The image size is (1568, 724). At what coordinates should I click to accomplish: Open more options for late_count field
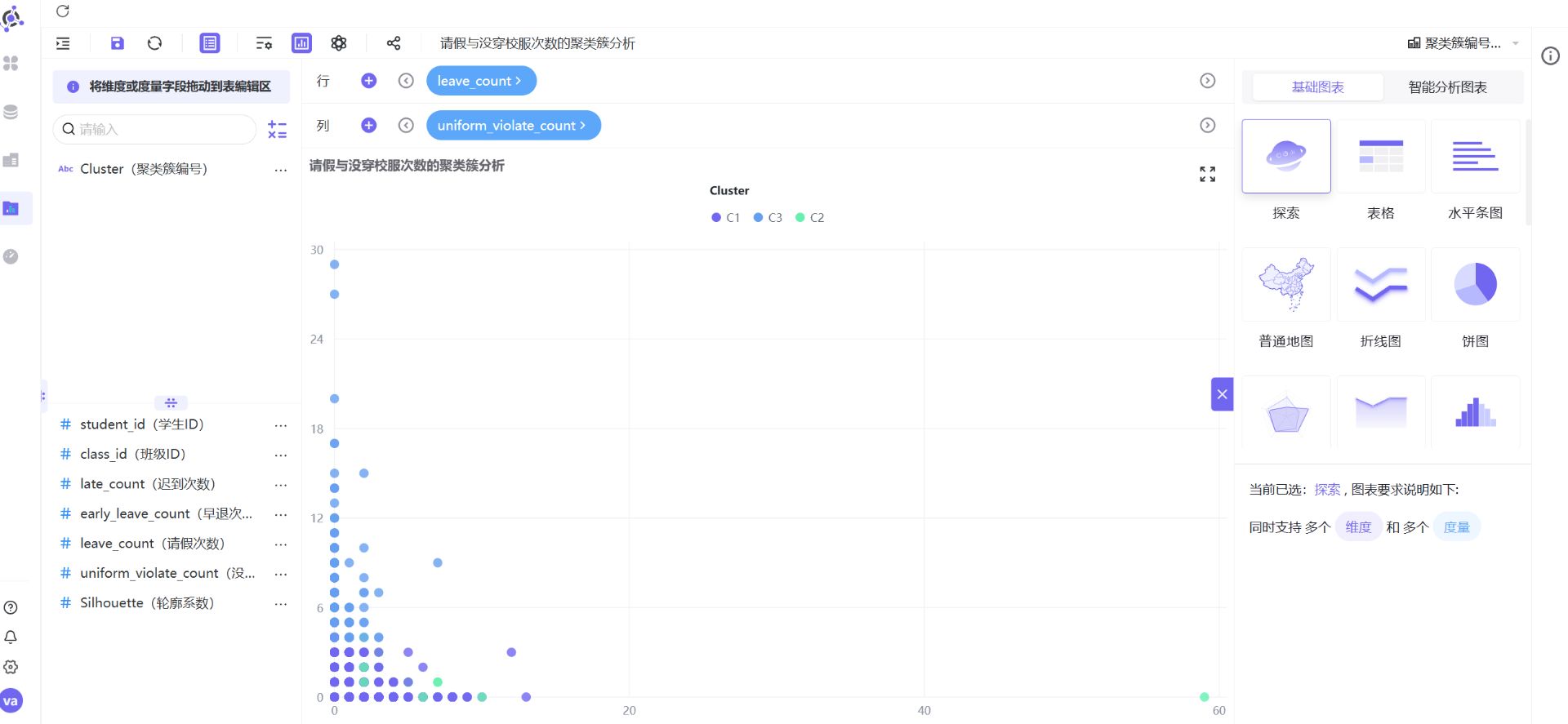click(281, 485)
